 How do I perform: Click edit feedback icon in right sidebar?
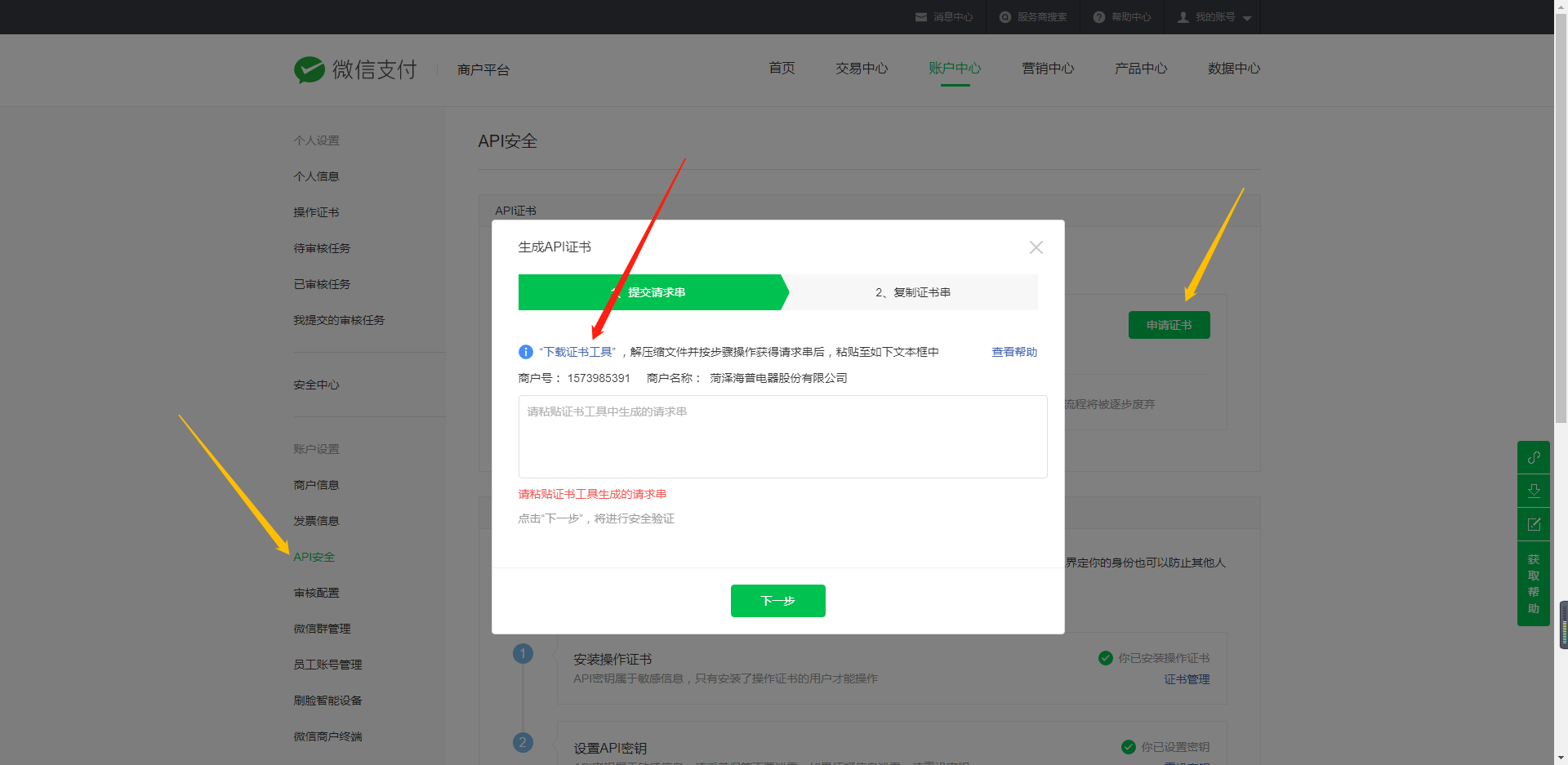(x=1534, y=524)
